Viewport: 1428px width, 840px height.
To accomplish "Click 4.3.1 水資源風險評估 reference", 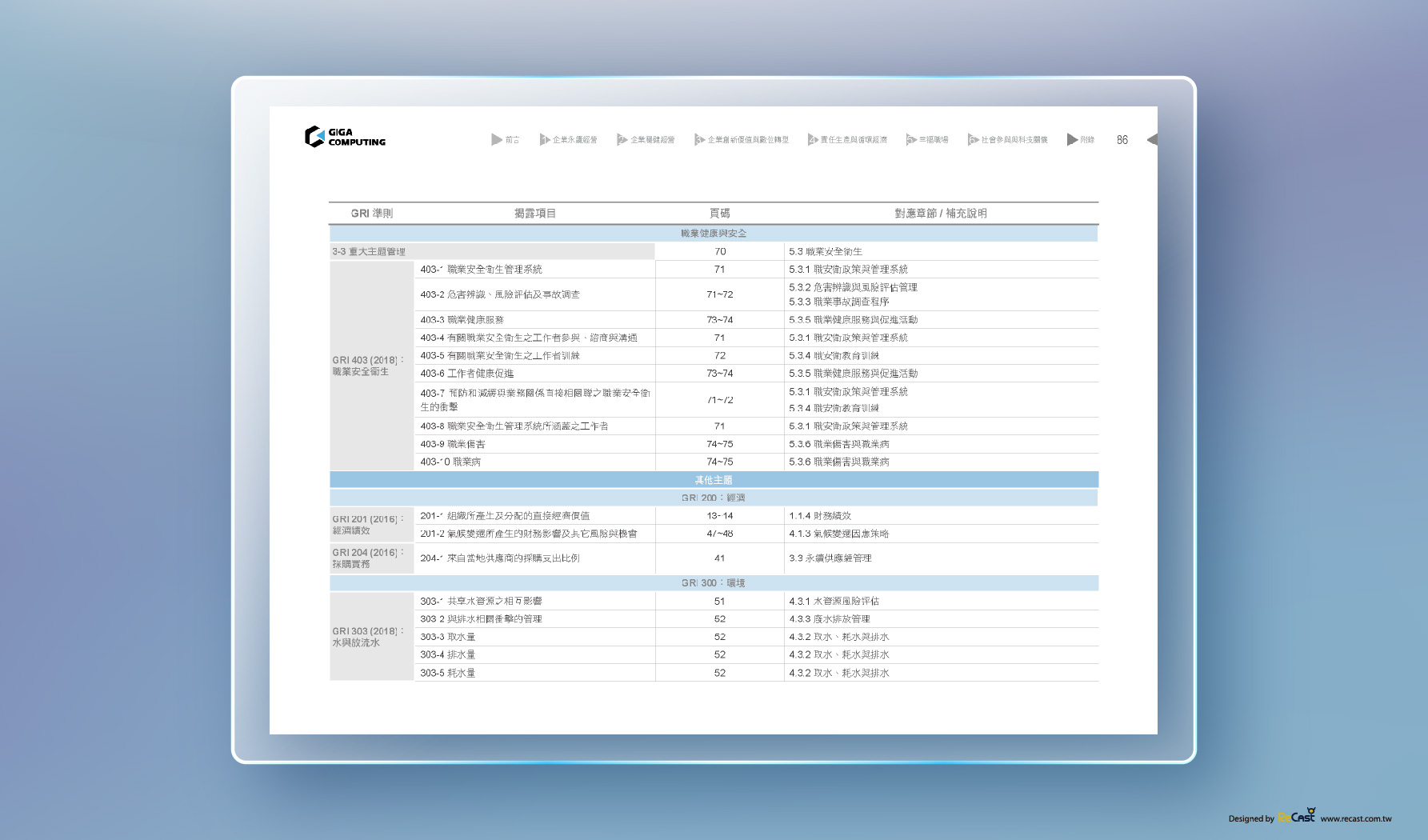I will 834,601.
